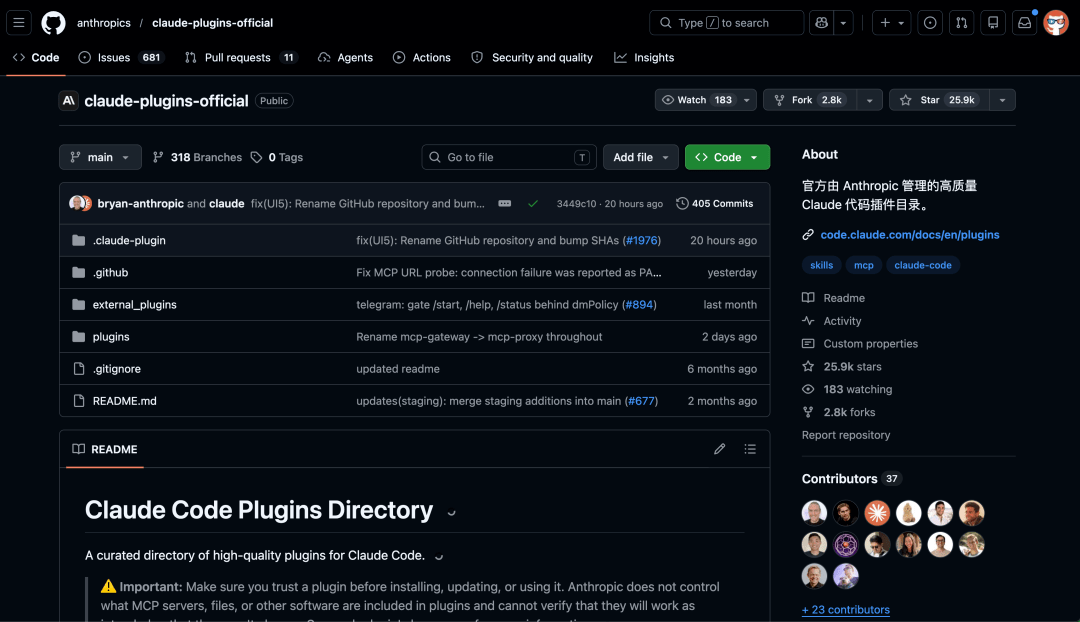The height and width of the screenshot is (622, 1080).
Task: Open the repositories icon in header
Action: click(993, 23)
